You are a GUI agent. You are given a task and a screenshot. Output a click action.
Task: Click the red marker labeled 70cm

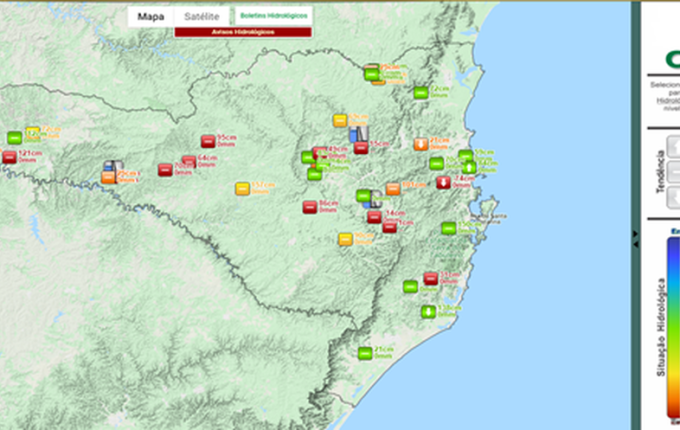[165, 169]
